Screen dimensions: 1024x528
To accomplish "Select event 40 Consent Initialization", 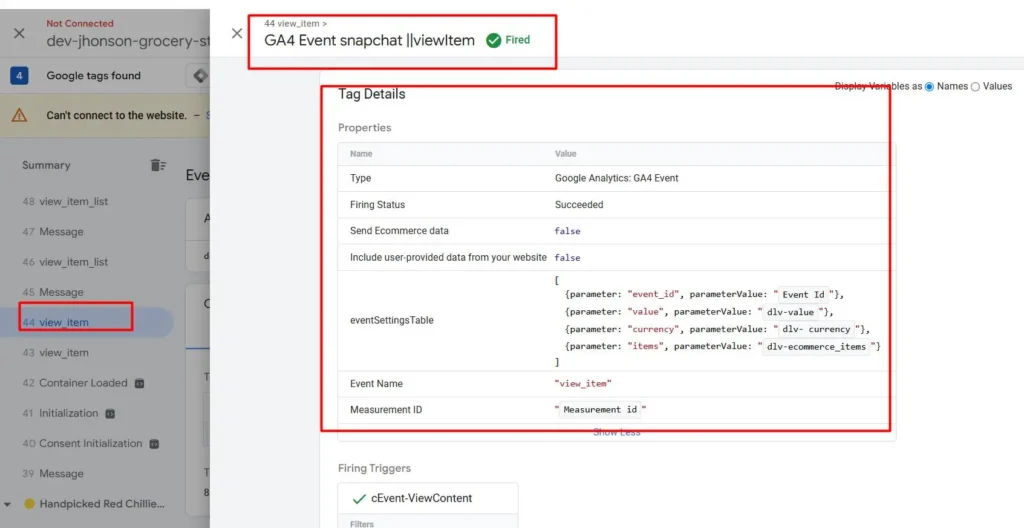I will 82,443.
